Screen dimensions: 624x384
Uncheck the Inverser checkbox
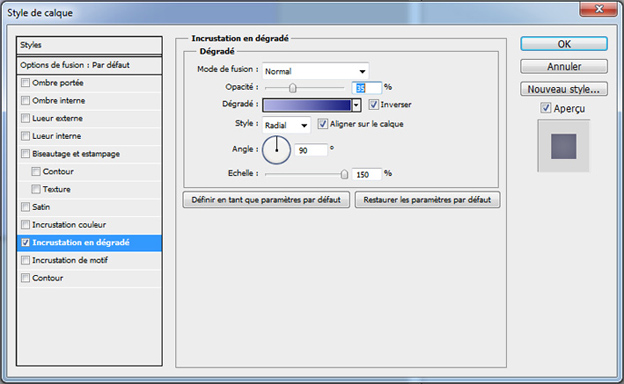[373, 105]
